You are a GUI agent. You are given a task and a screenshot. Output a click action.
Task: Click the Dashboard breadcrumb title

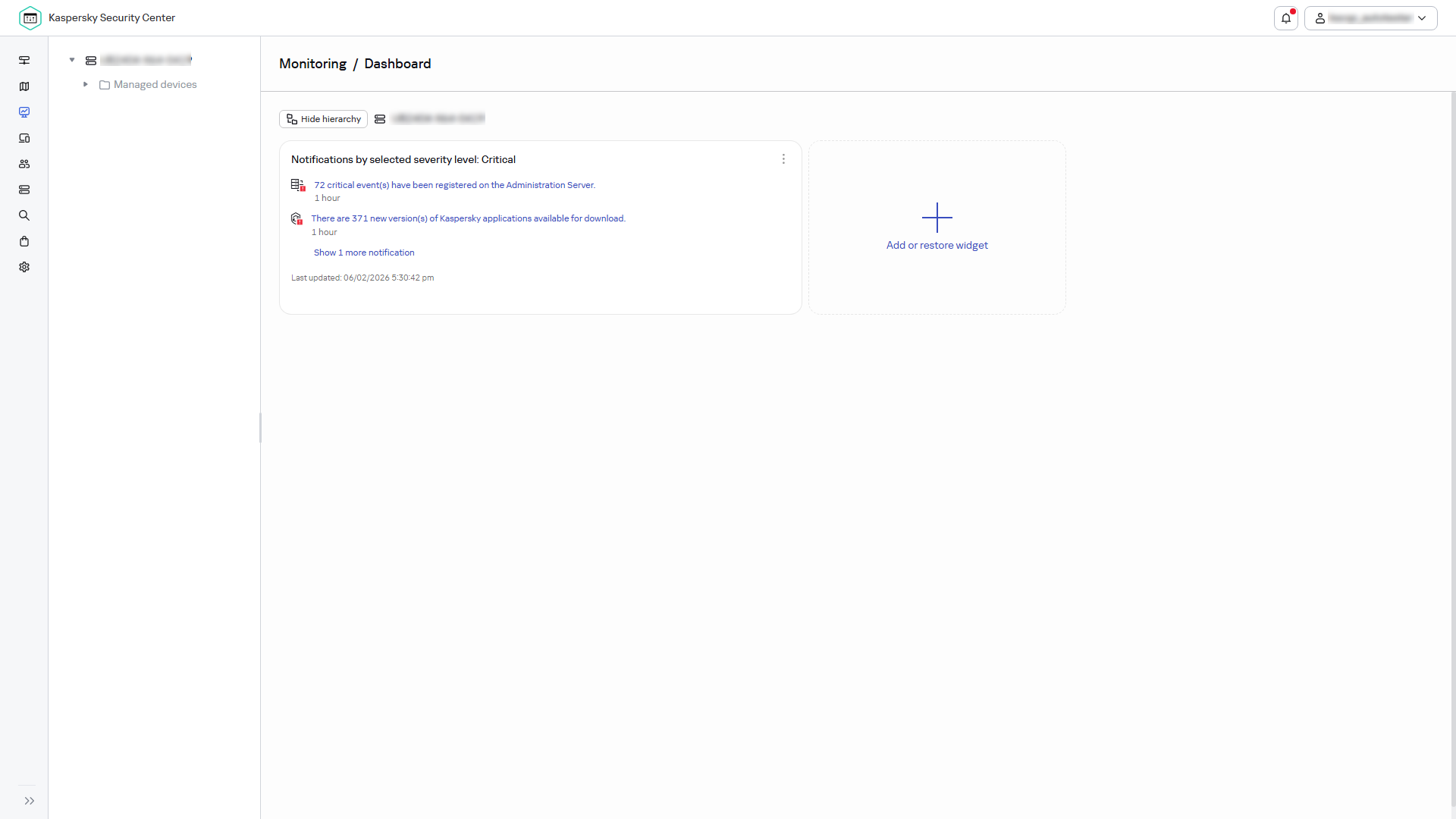(x=397, y=64)
